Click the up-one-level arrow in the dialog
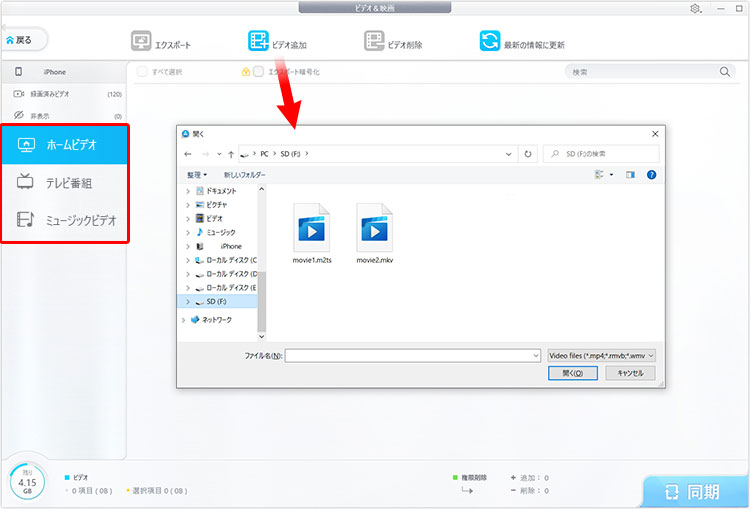 231,154
